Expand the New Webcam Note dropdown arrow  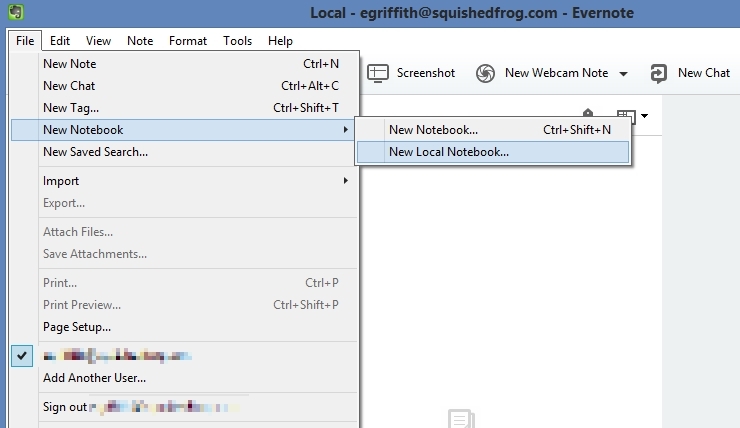point(623,74)
